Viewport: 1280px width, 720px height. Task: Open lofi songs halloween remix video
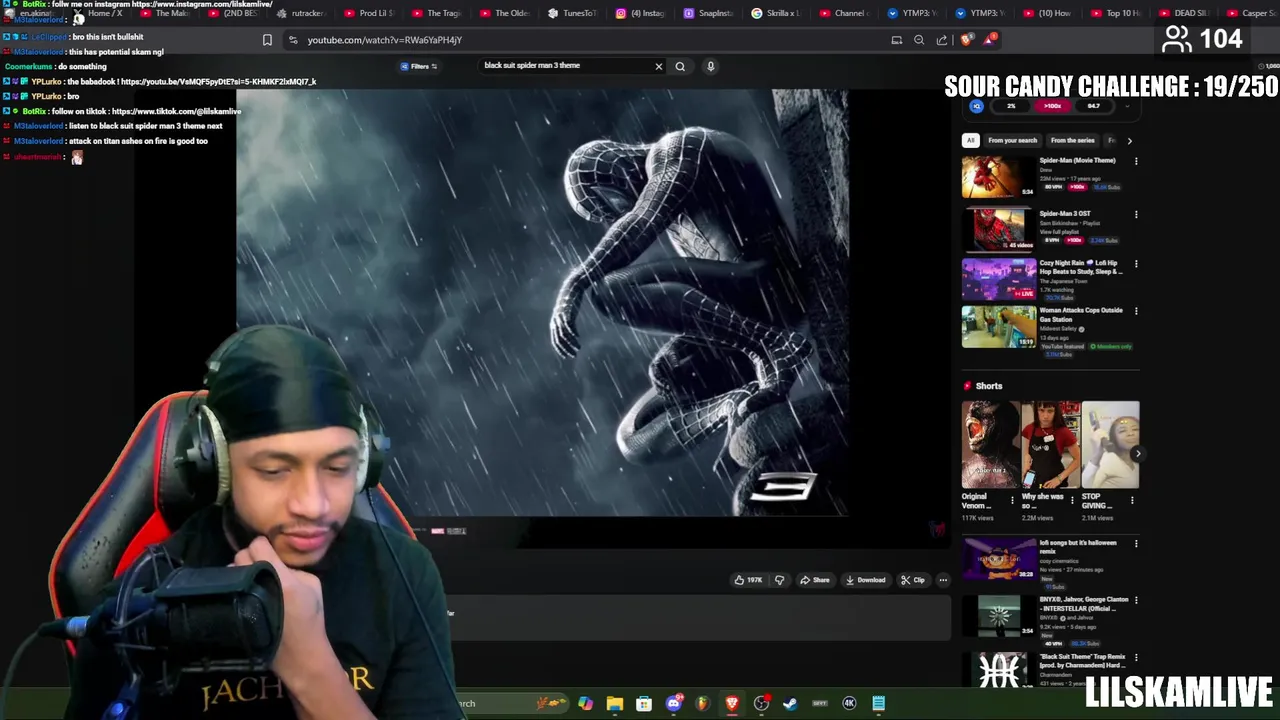click(x=999, y=559)
